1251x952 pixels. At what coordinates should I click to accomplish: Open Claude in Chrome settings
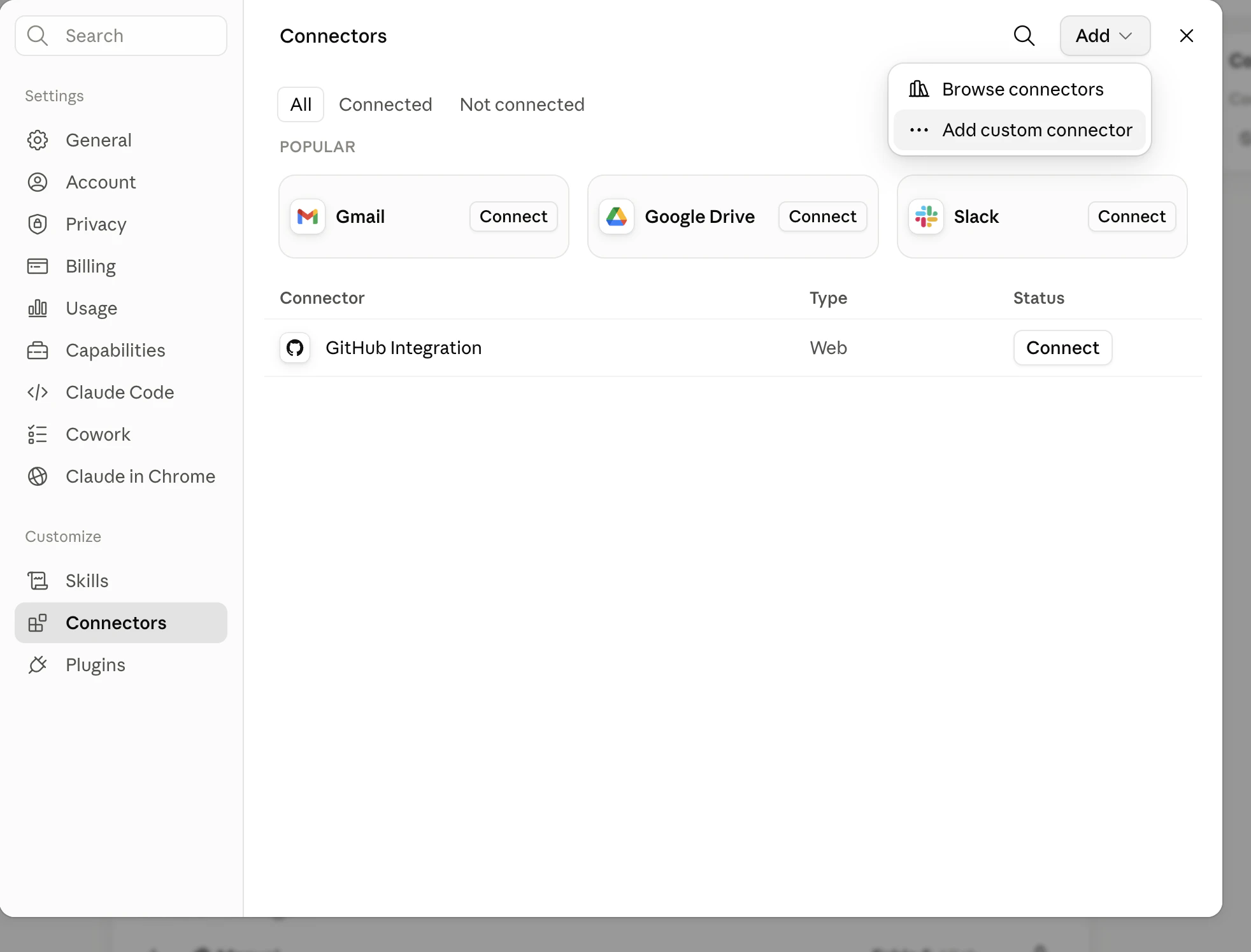(121, 476)
